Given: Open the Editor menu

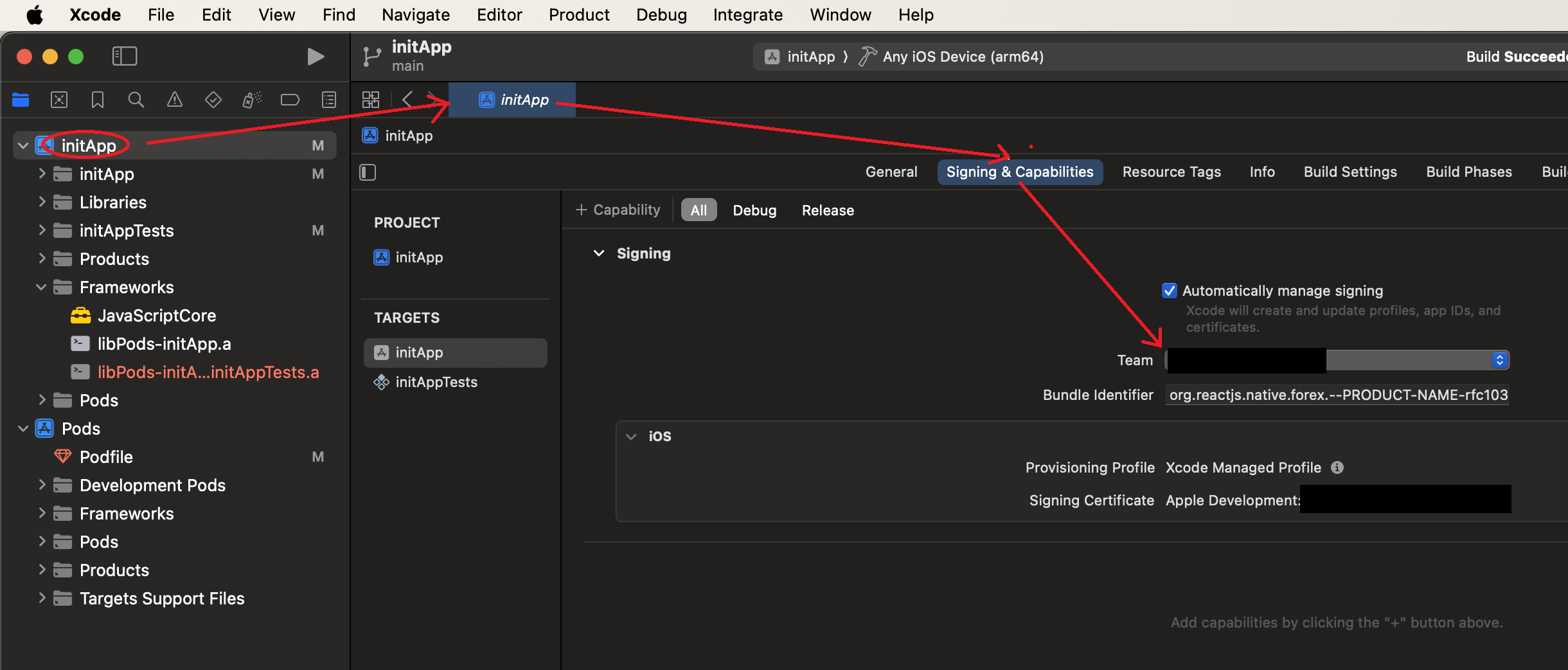Looking at the screenshot, I should tap(499, 14).
